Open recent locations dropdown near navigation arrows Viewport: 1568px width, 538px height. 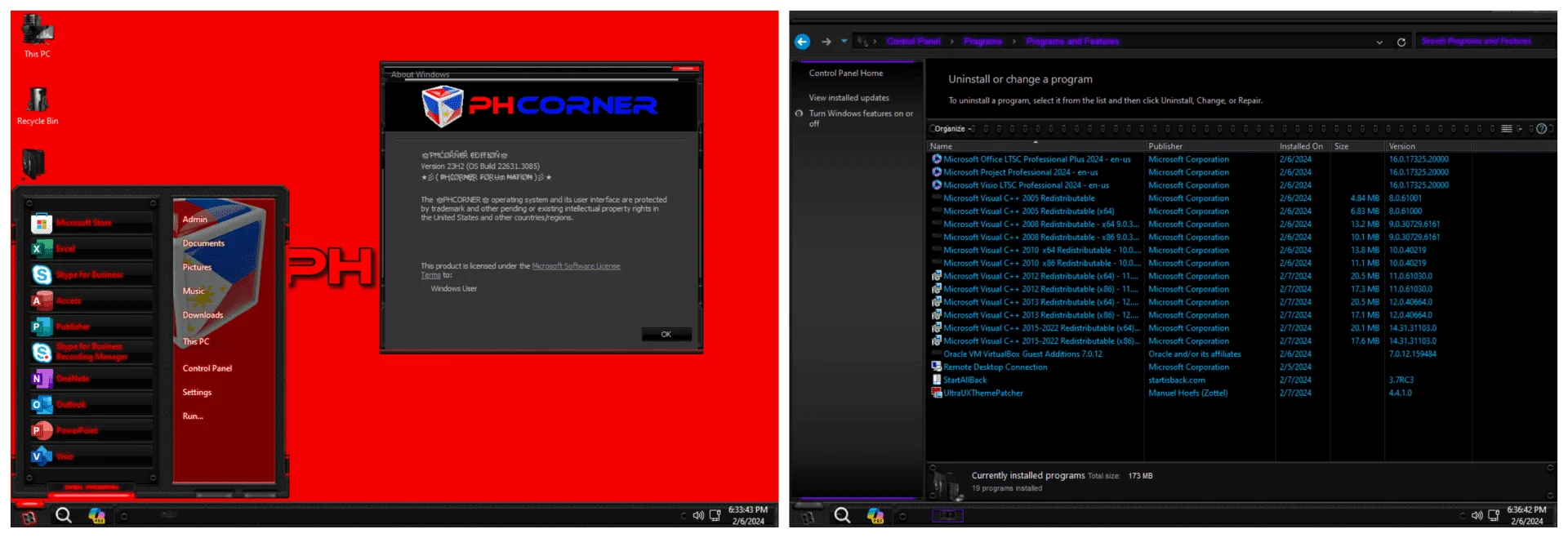tap(844, 41)
